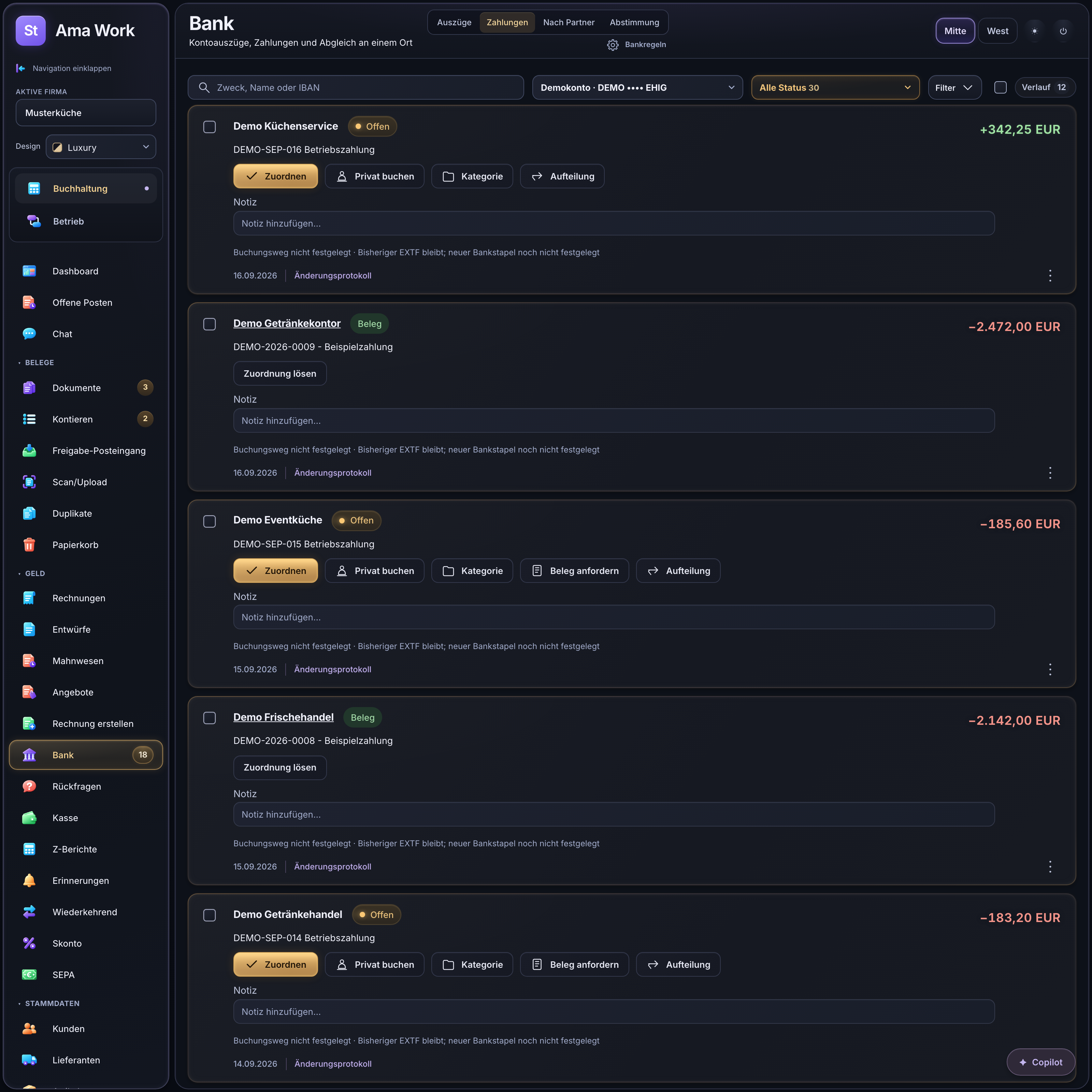The height and width of the screenshot is (1092, 1092).
Task: Switch to the Abstimmung tab
Action: click(634, 23)
